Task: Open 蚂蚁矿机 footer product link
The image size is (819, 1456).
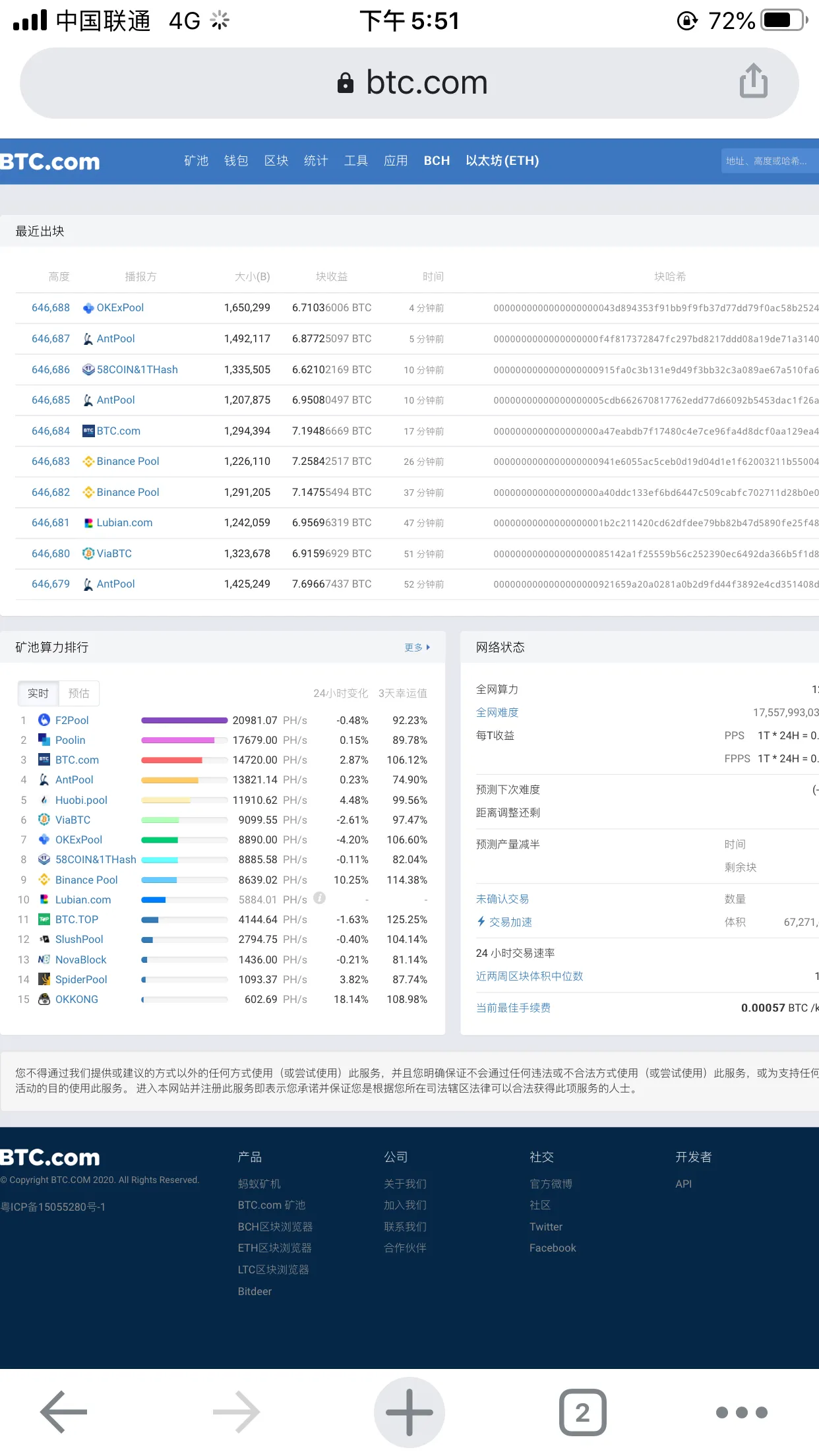Action: [x=259, y=1184]
